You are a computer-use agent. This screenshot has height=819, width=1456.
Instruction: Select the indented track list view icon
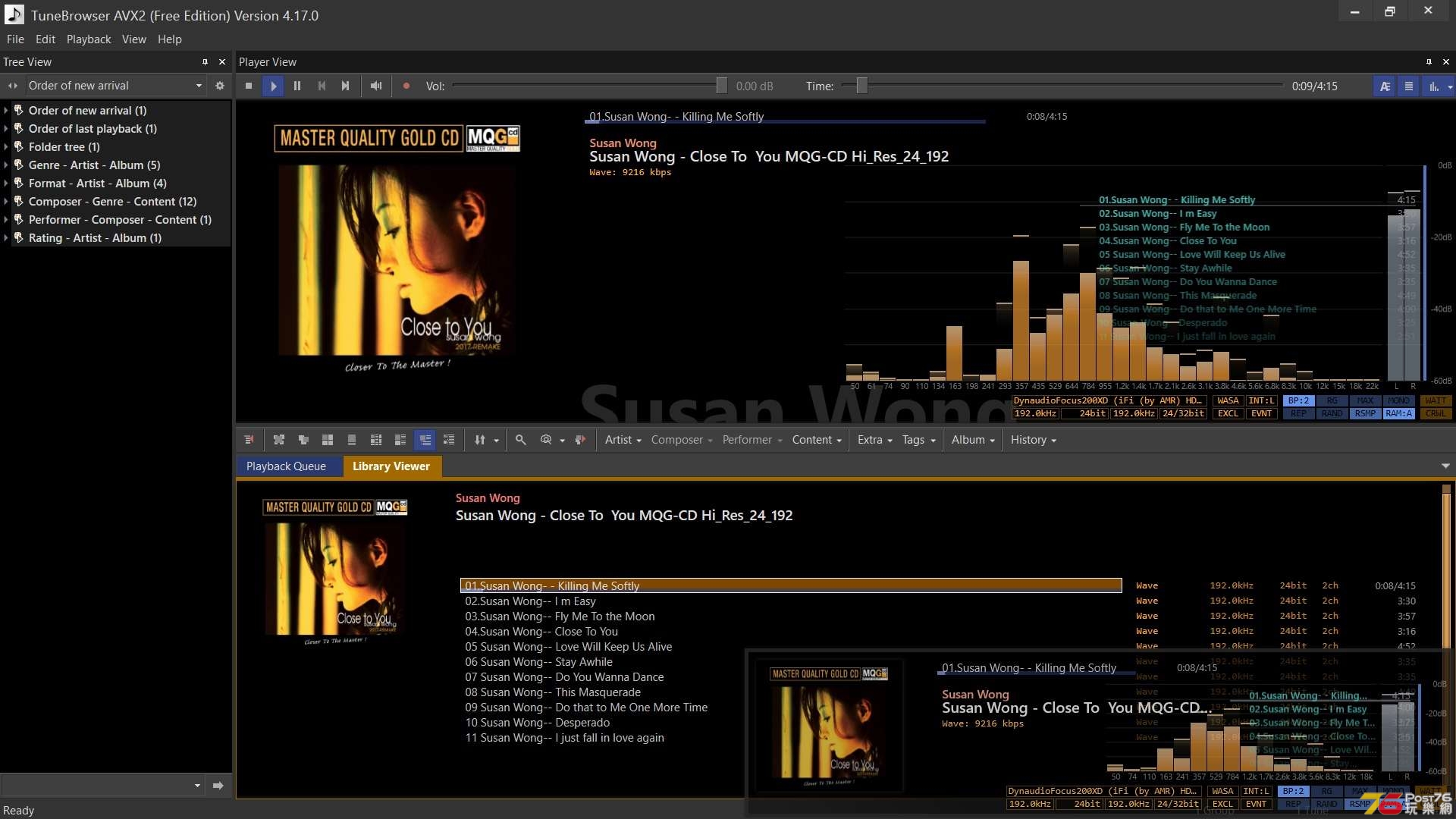point(449,440)
